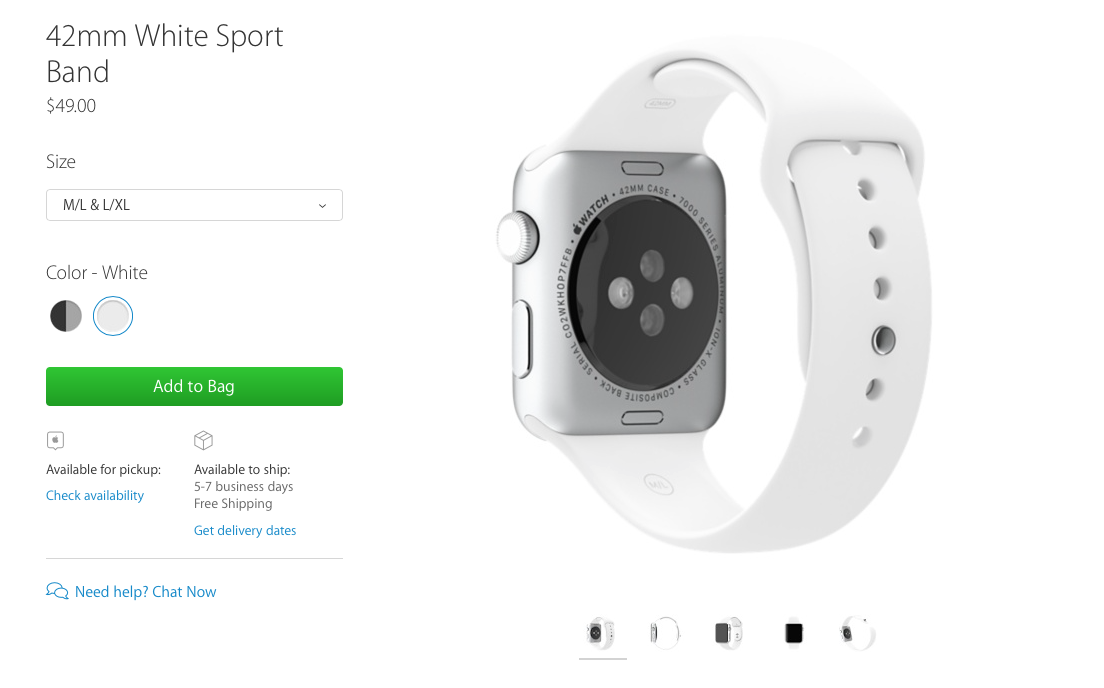Select the angled front view thumbnail
1104x688 pixels.
[x=729, y=633]
